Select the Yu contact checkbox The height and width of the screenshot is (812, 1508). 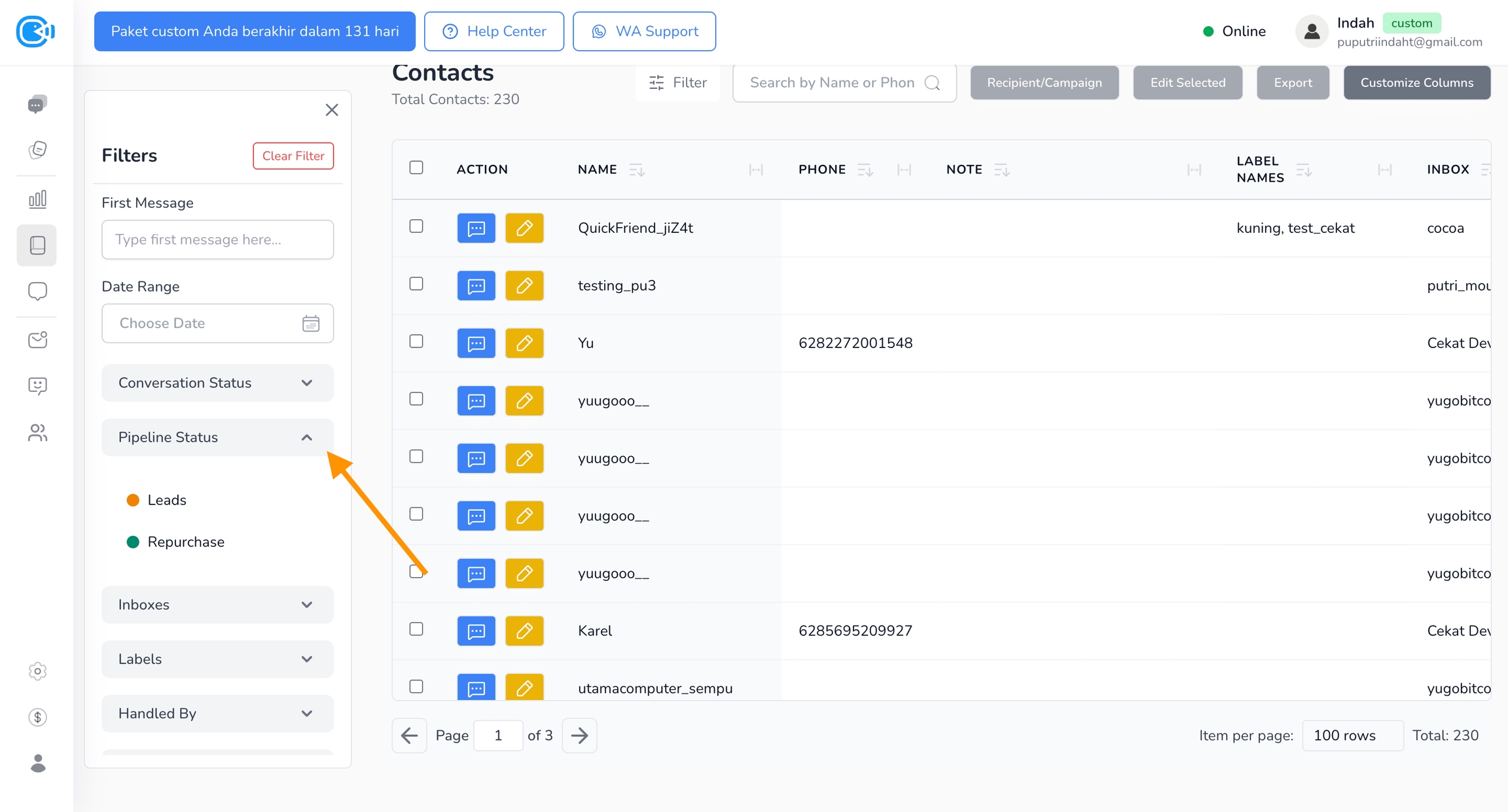tap(416, 342)
